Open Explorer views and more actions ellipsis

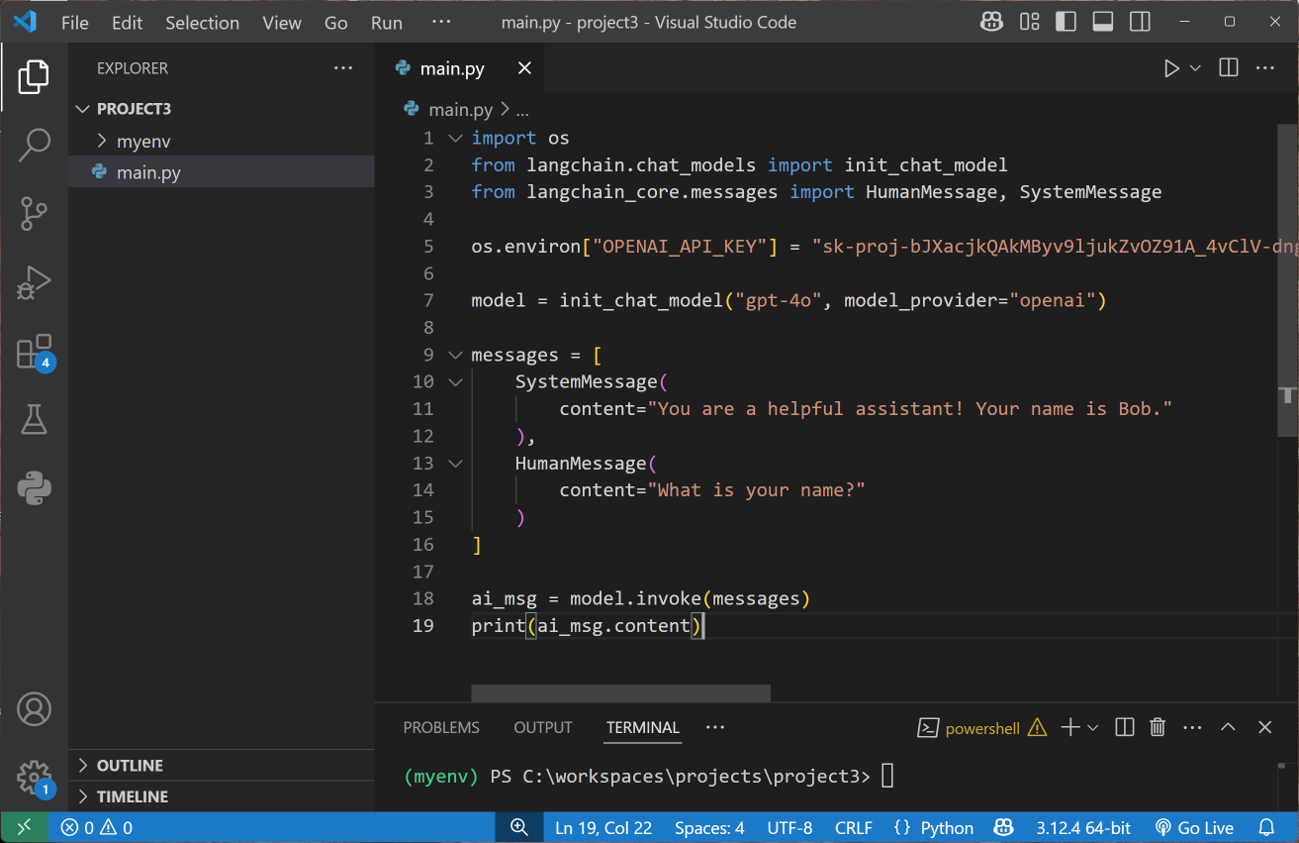coord(343,68)
